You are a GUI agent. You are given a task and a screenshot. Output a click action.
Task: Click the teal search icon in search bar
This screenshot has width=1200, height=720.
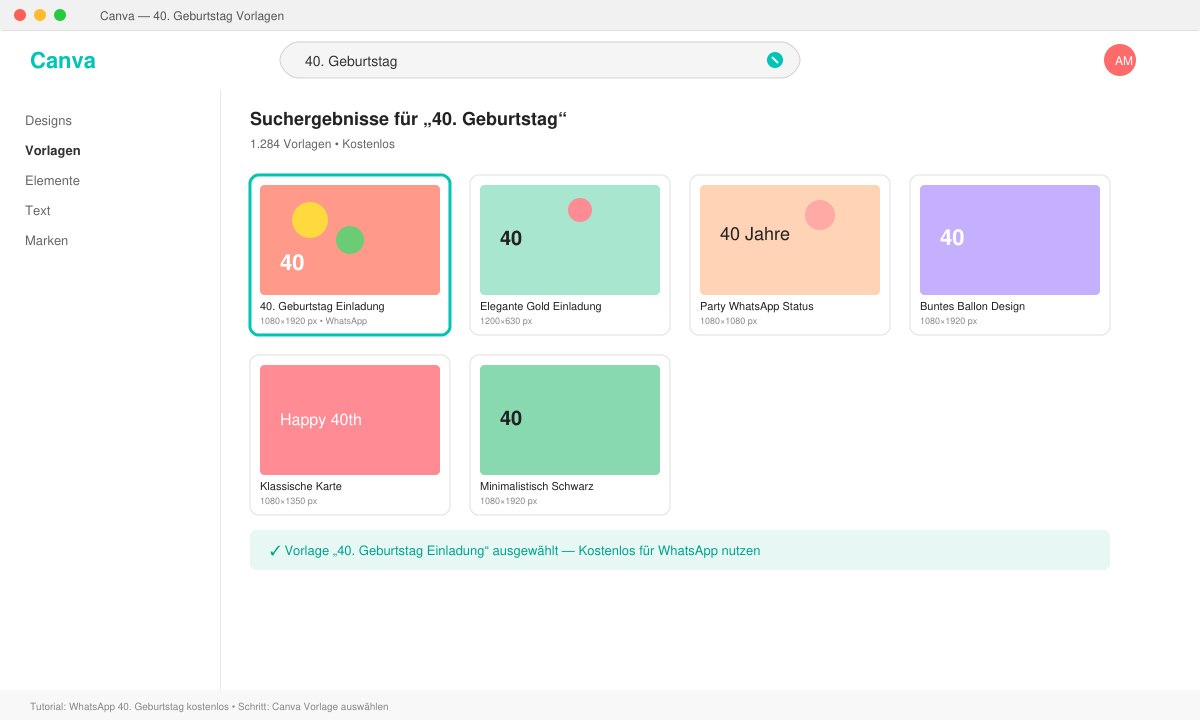tap(774, 60)
